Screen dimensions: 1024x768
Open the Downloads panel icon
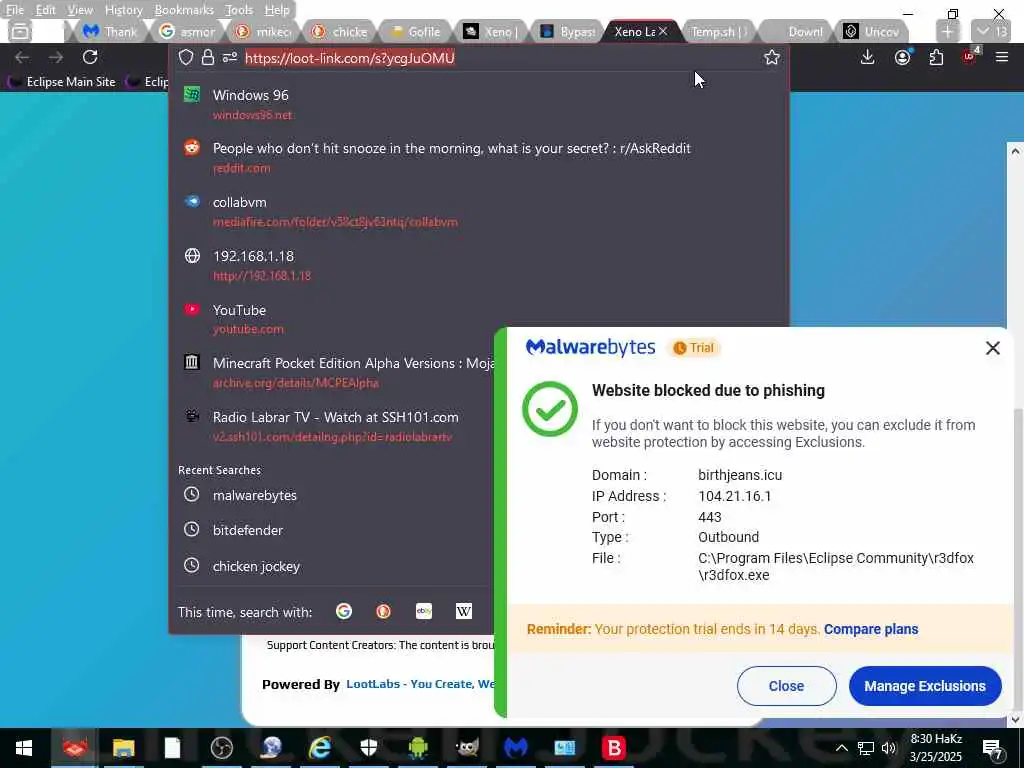coord(867,57)
